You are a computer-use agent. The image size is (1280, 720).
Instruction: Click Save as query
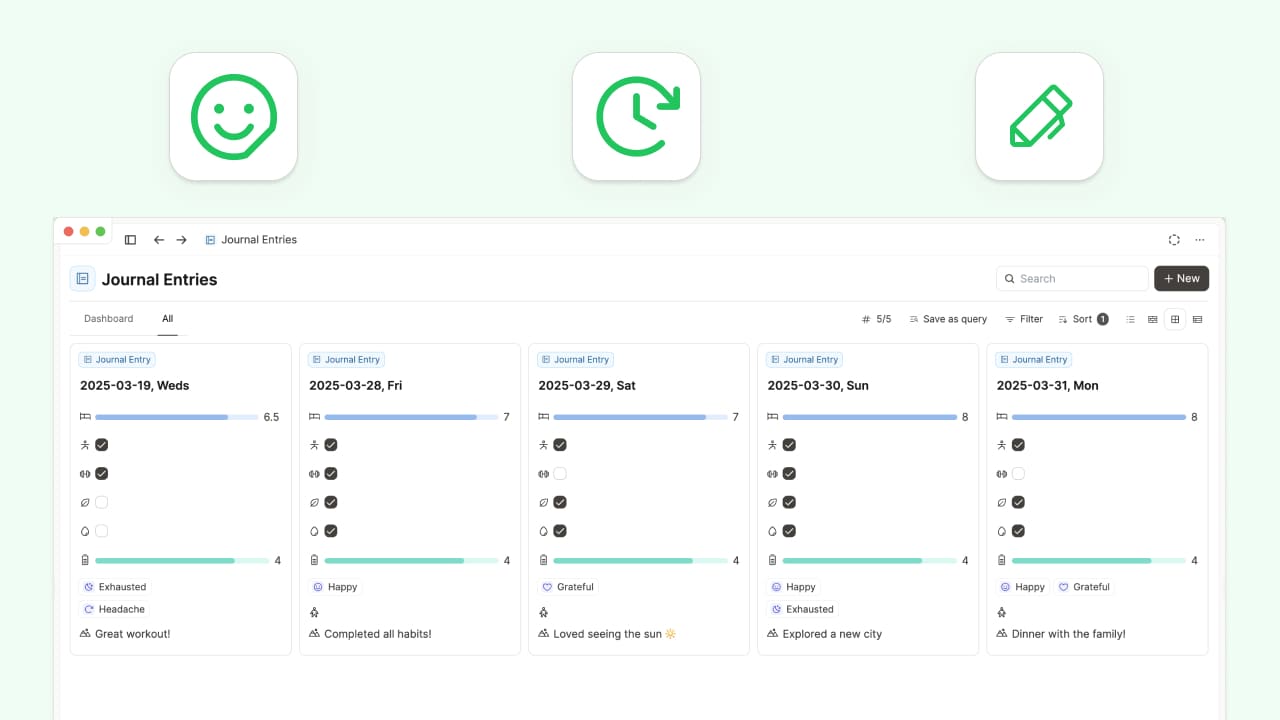(x=947, y=319)
